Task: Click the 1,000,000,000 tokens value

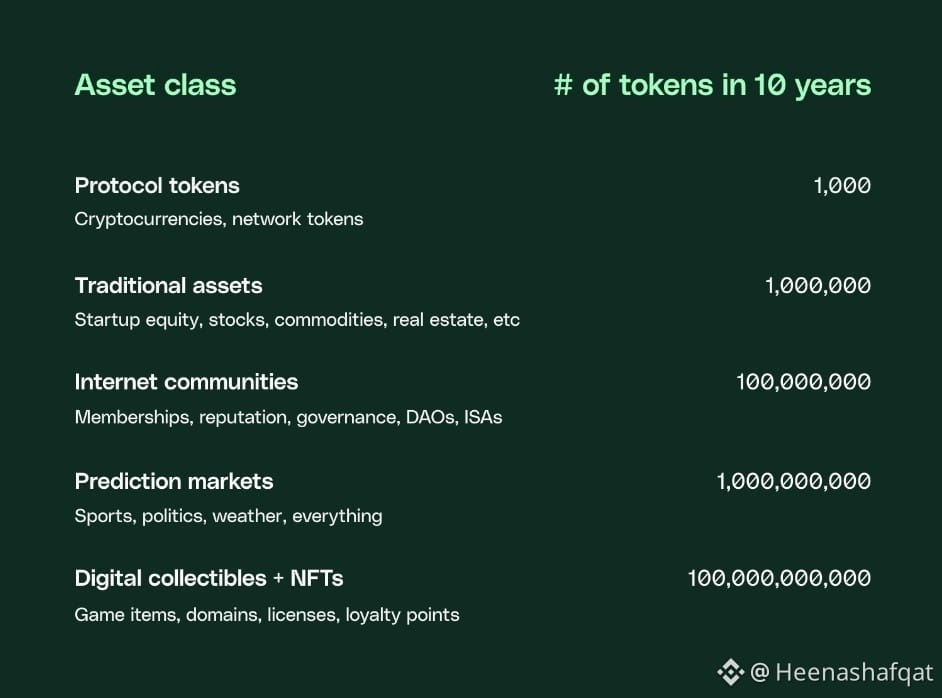Action: 793,481
